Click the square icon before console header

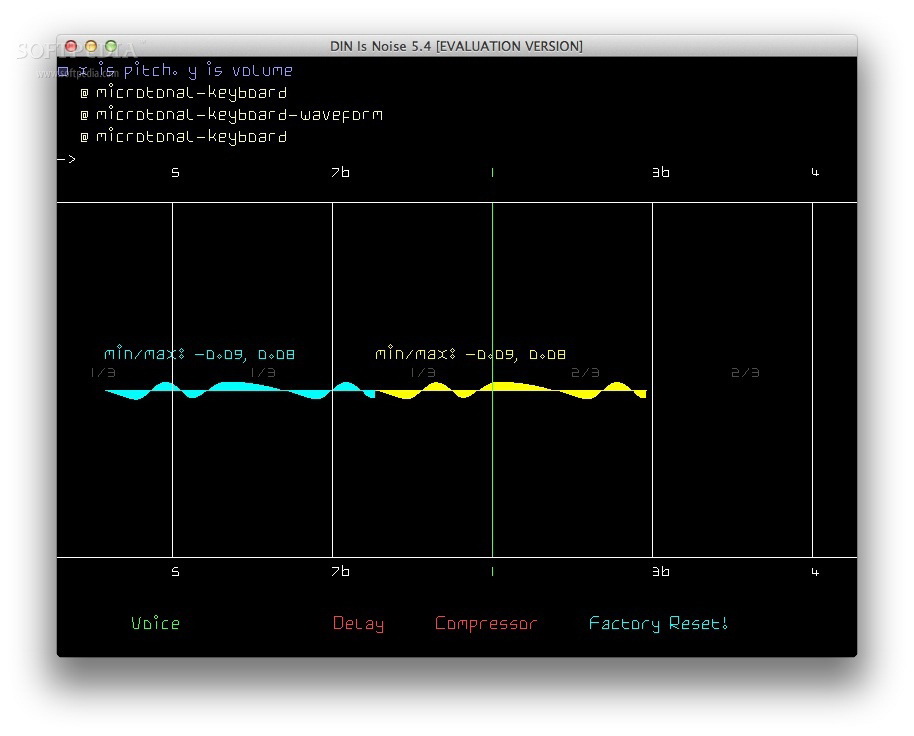63,72
